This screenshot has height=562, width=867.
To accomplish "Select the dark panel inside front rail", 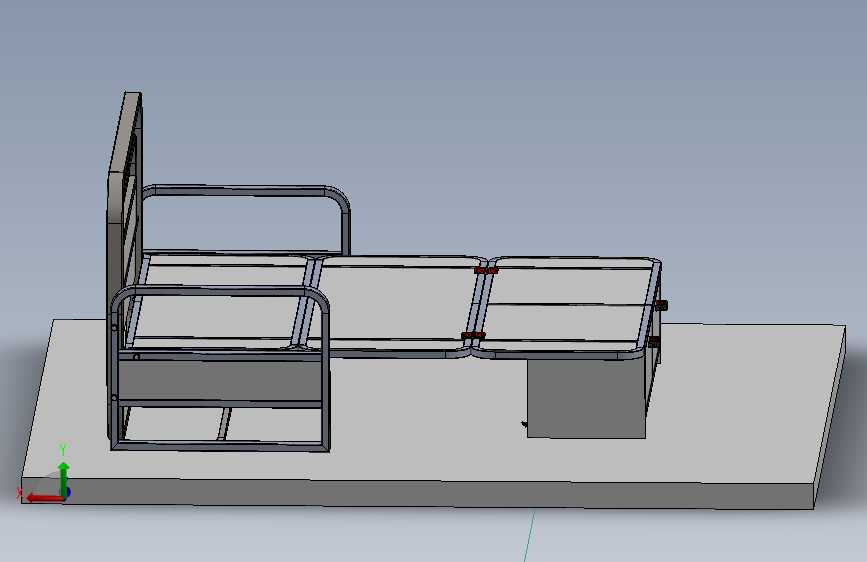I will coord(220,381).
